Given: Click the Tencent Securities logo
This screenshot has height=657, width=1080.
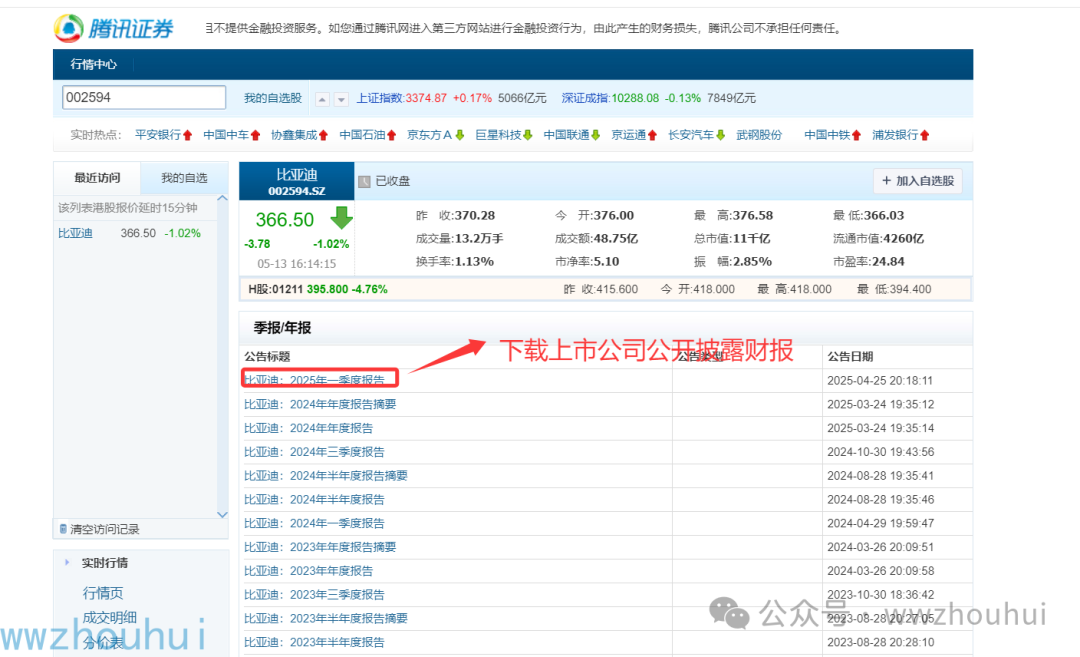Looking at the screenshot, I should point(114,28).
